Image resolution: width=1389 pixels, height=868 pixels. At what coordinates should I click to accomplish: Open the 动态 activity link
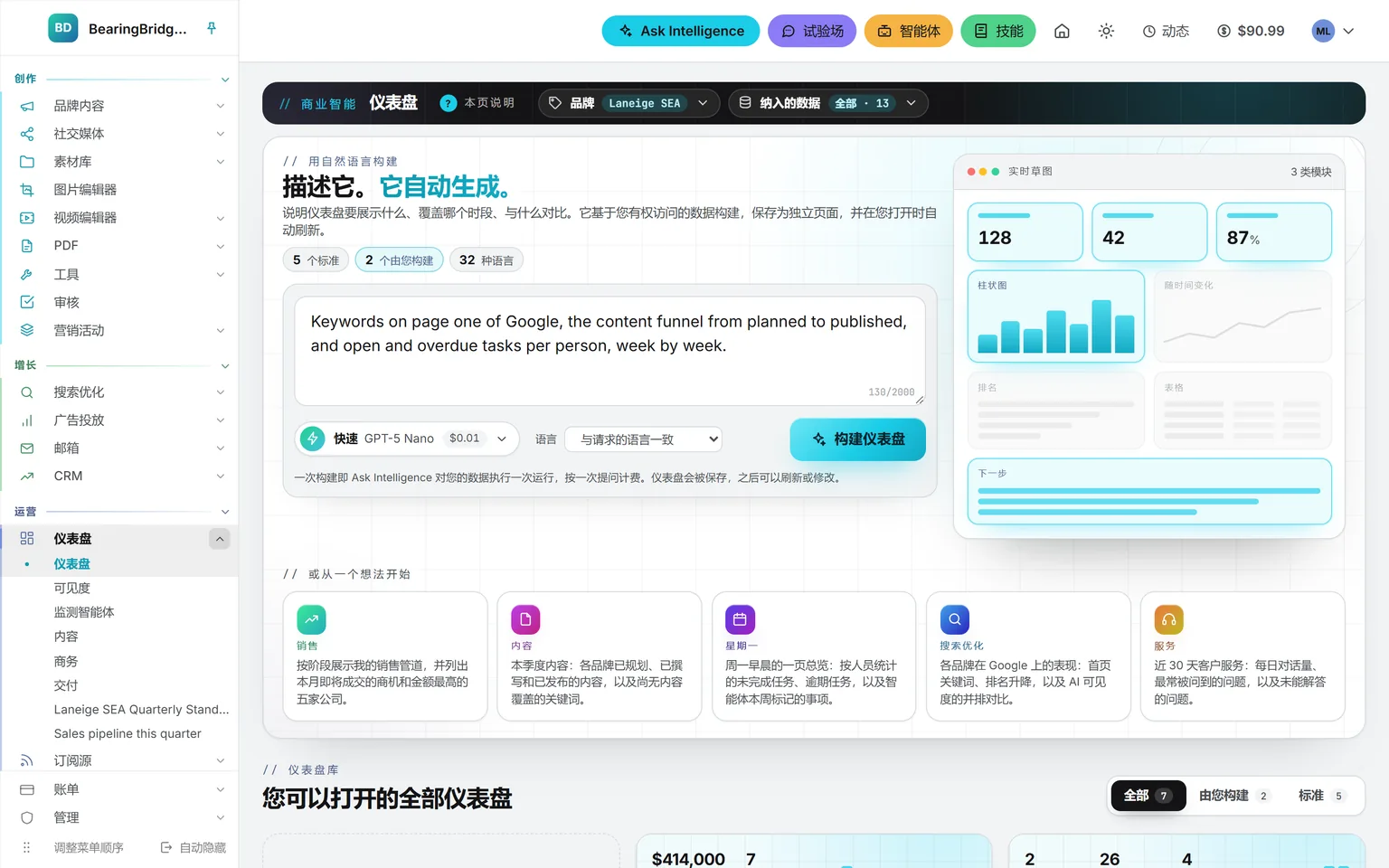[x=1166, y=31]
